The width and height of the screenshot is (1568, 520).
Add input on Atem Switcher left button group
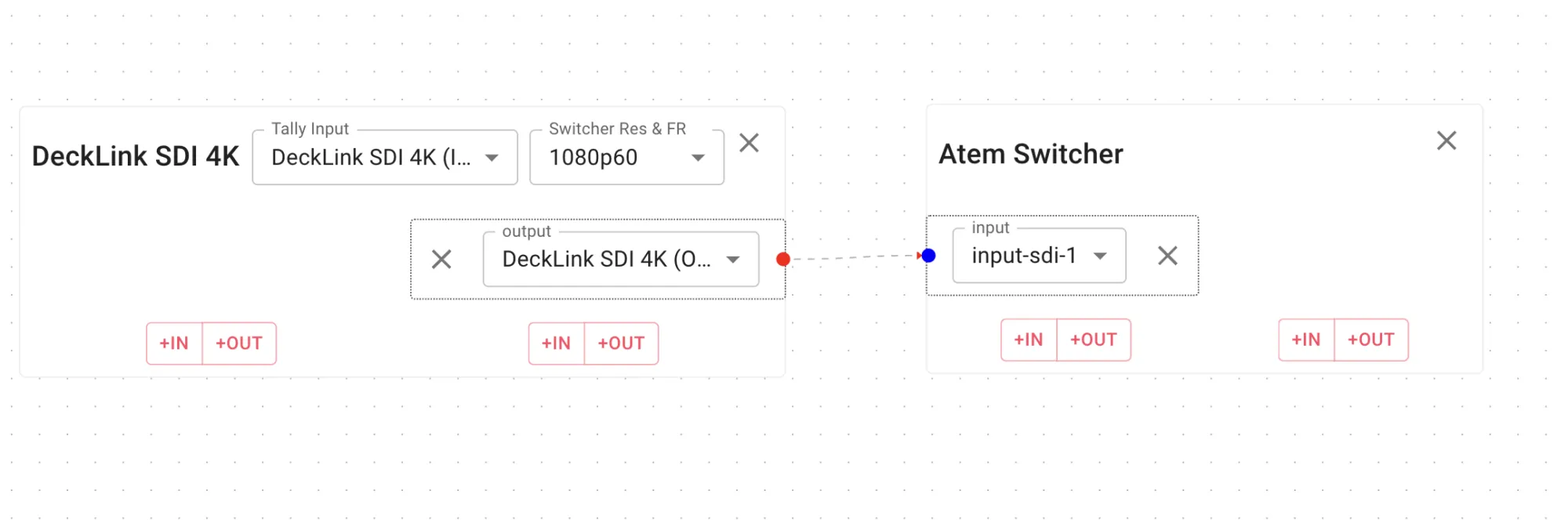[1029, 340]
